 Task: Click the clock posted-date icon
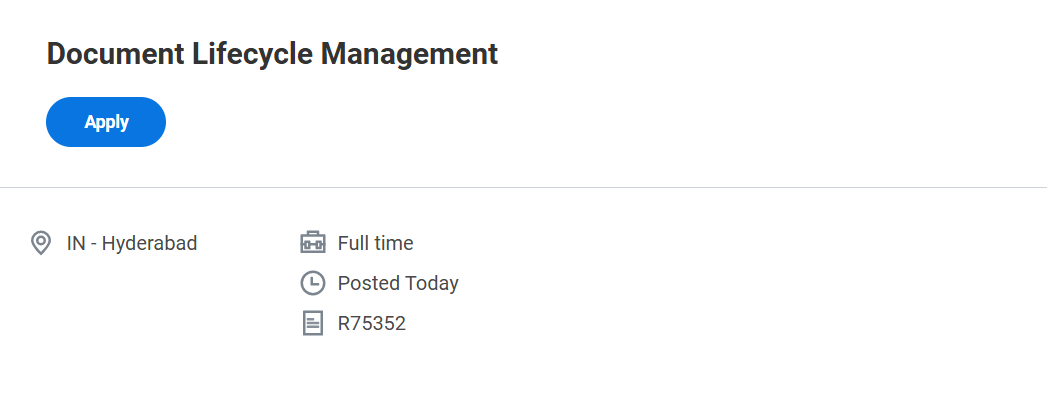[x=312, y=283]
